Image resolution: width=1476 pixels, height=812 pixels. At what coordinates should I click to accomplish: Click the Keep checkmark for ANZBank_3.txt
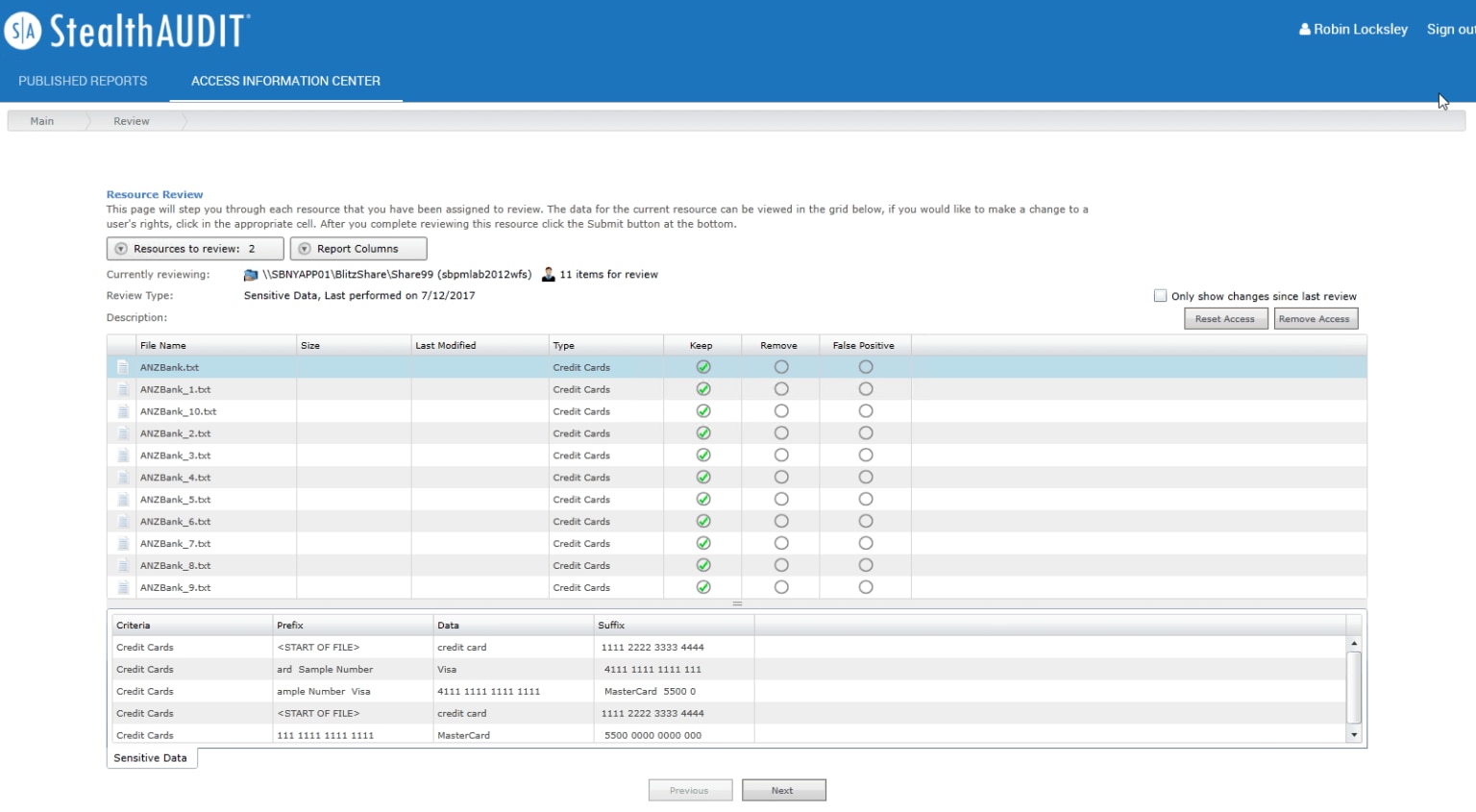point(703,455)
